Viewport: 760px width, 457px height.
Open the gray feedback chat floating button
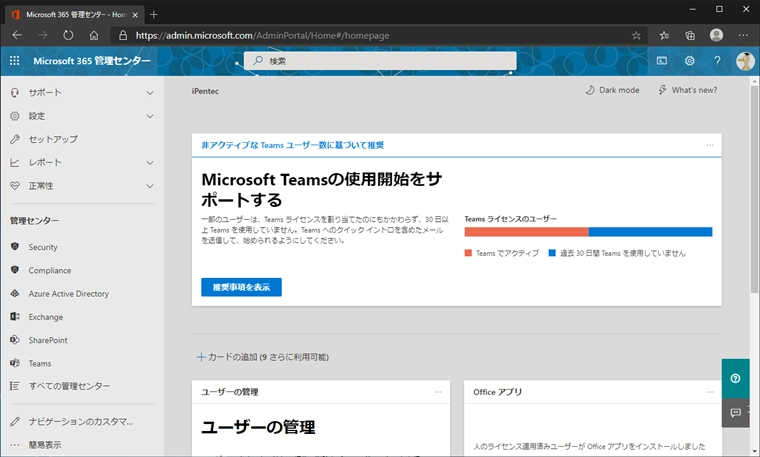pyautogui.click(x=735, y=413)
